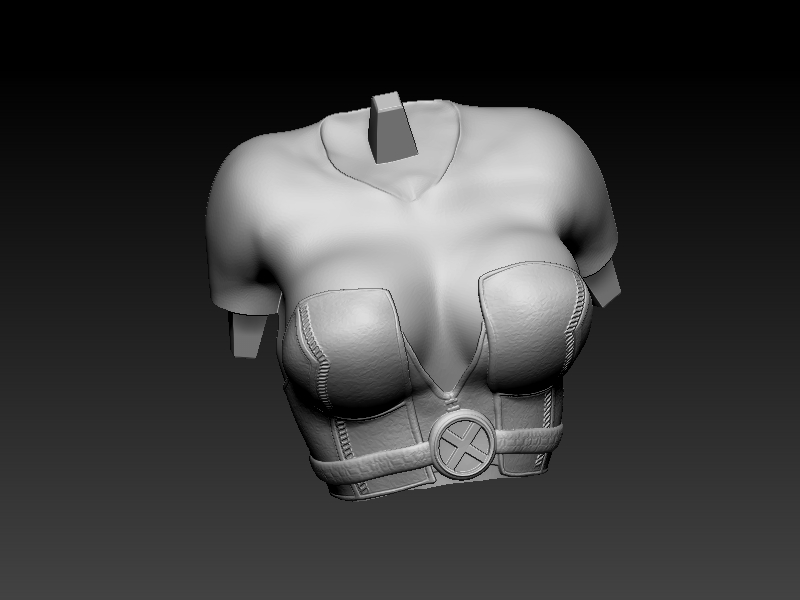Select the connector peg under the right sleeve
Screen dimensions: 800x600
pos(603,285)
